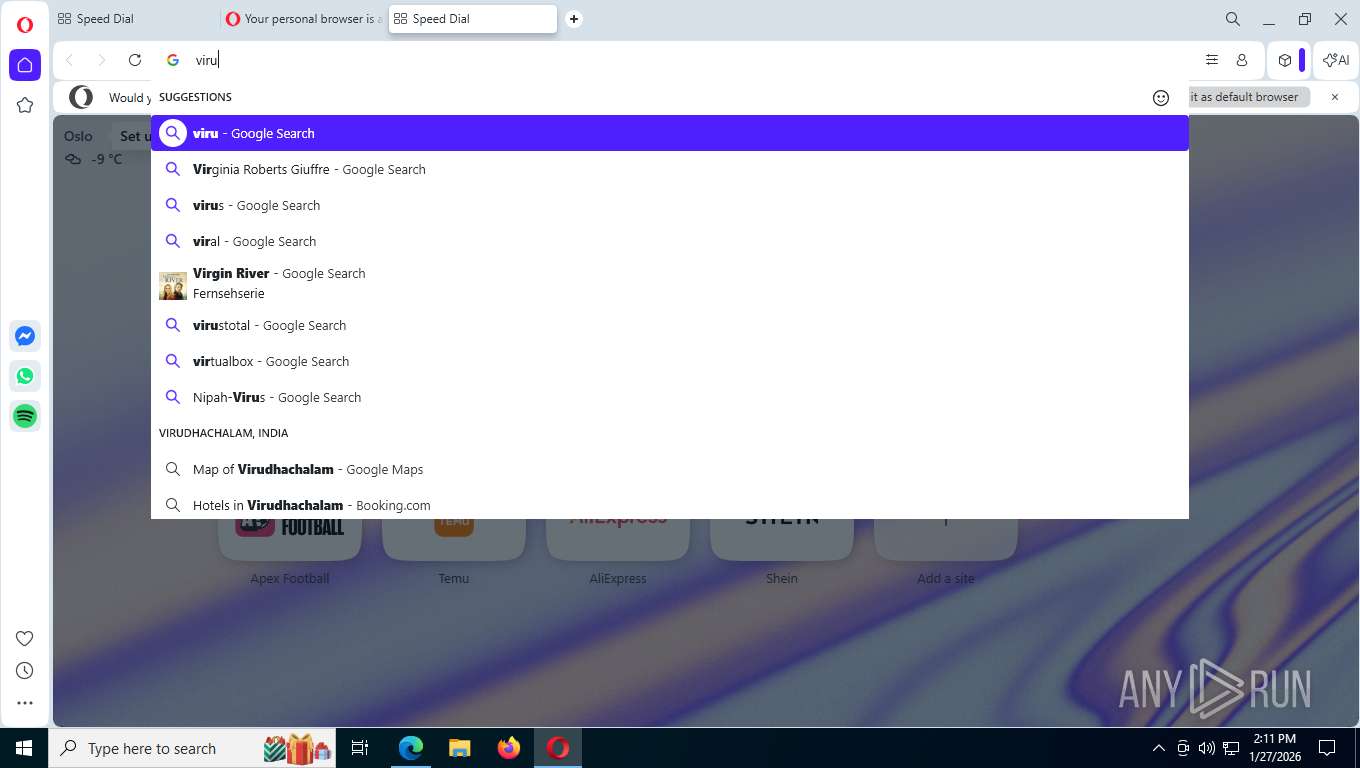The image size is (1360, 768).
Task: Open the Shein speed dial tile
Action: pyautogui.click(x=782, y=540)
